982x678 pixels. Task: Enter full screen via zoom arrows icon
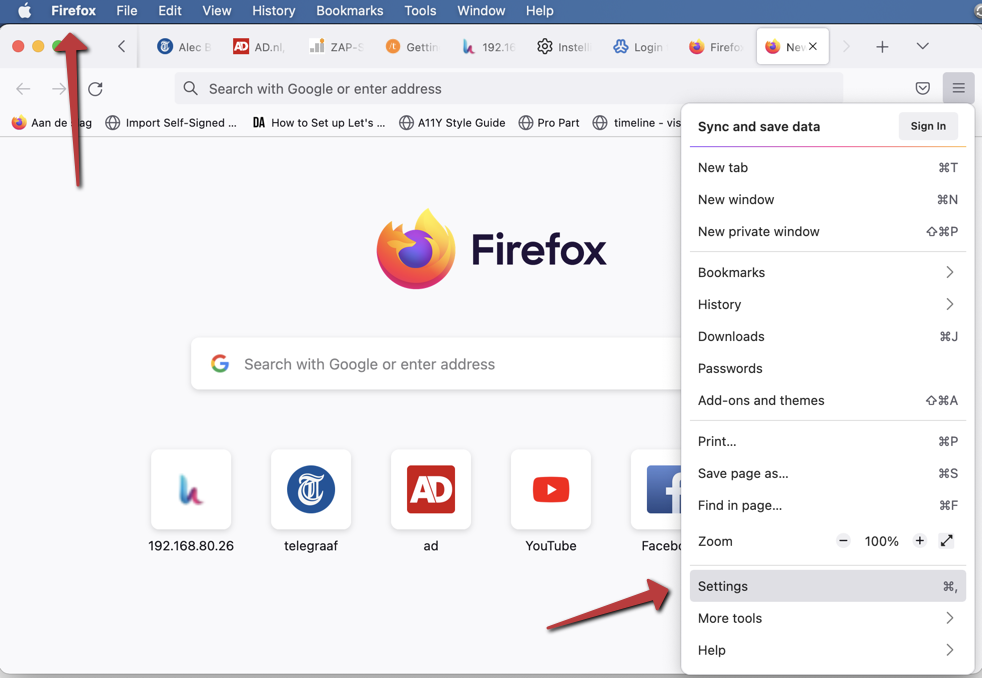click(946, 540)
